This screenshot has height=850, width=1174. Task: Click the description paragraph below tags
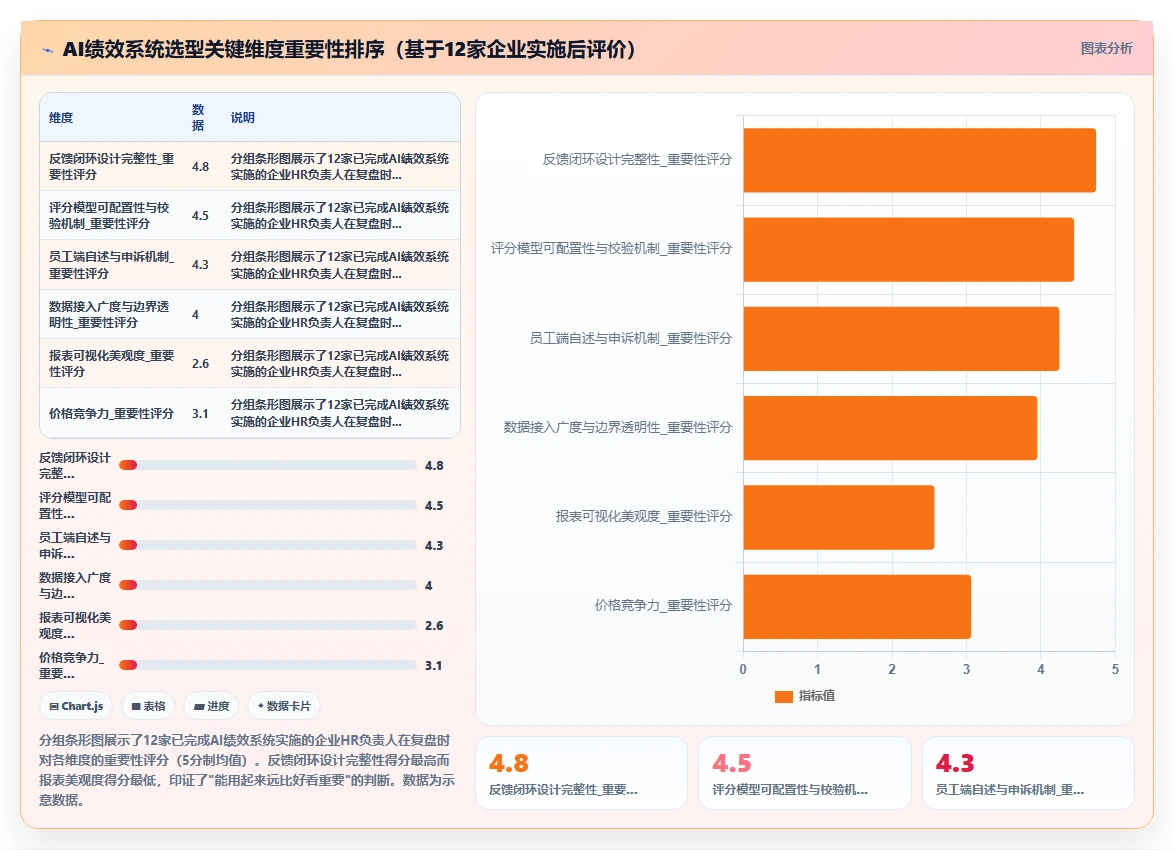(247, 770)
